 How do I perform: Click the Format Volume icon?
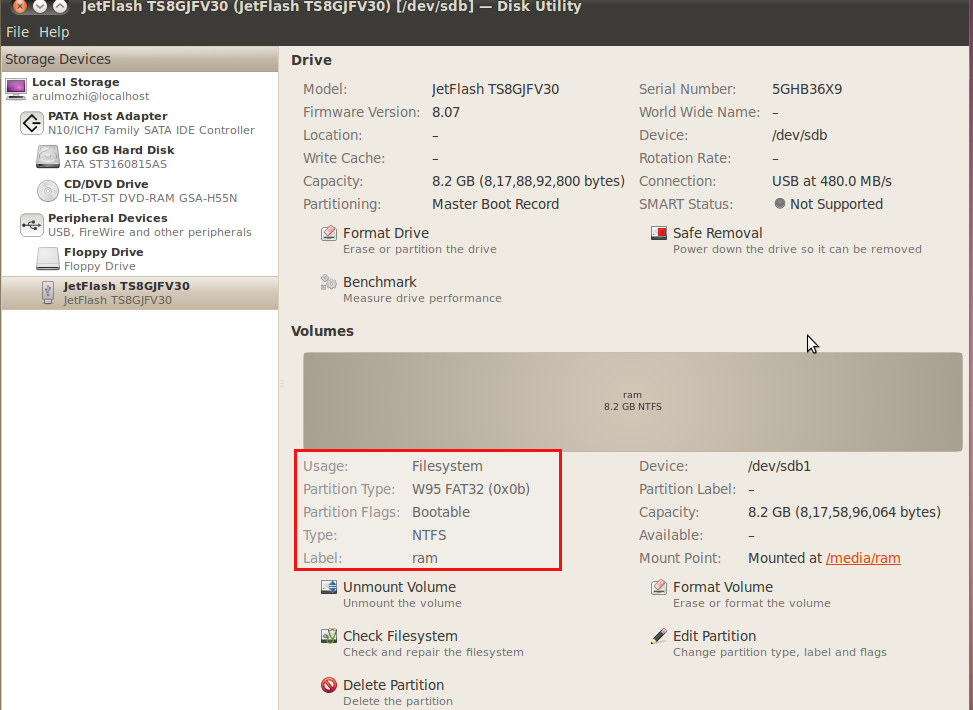658,587
